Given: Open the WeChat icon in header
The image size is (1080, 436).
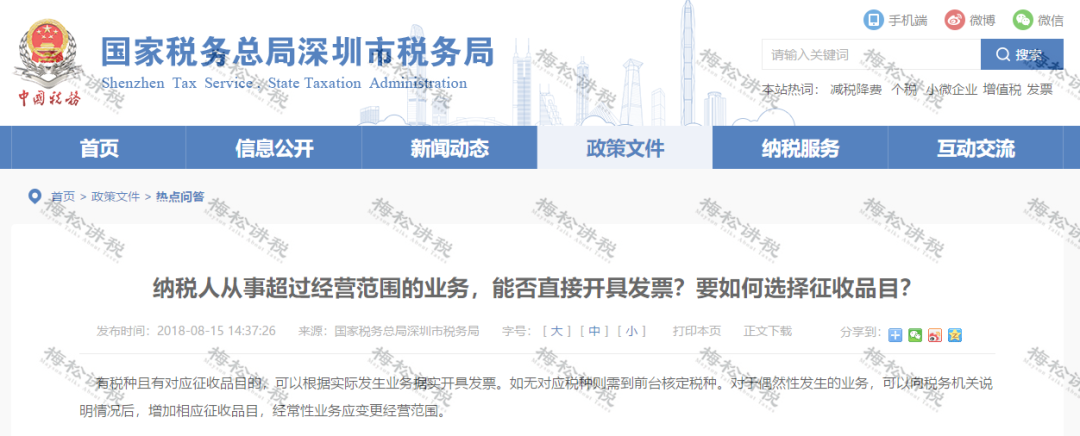Looking at the screenshot, I should point(1023,19).
